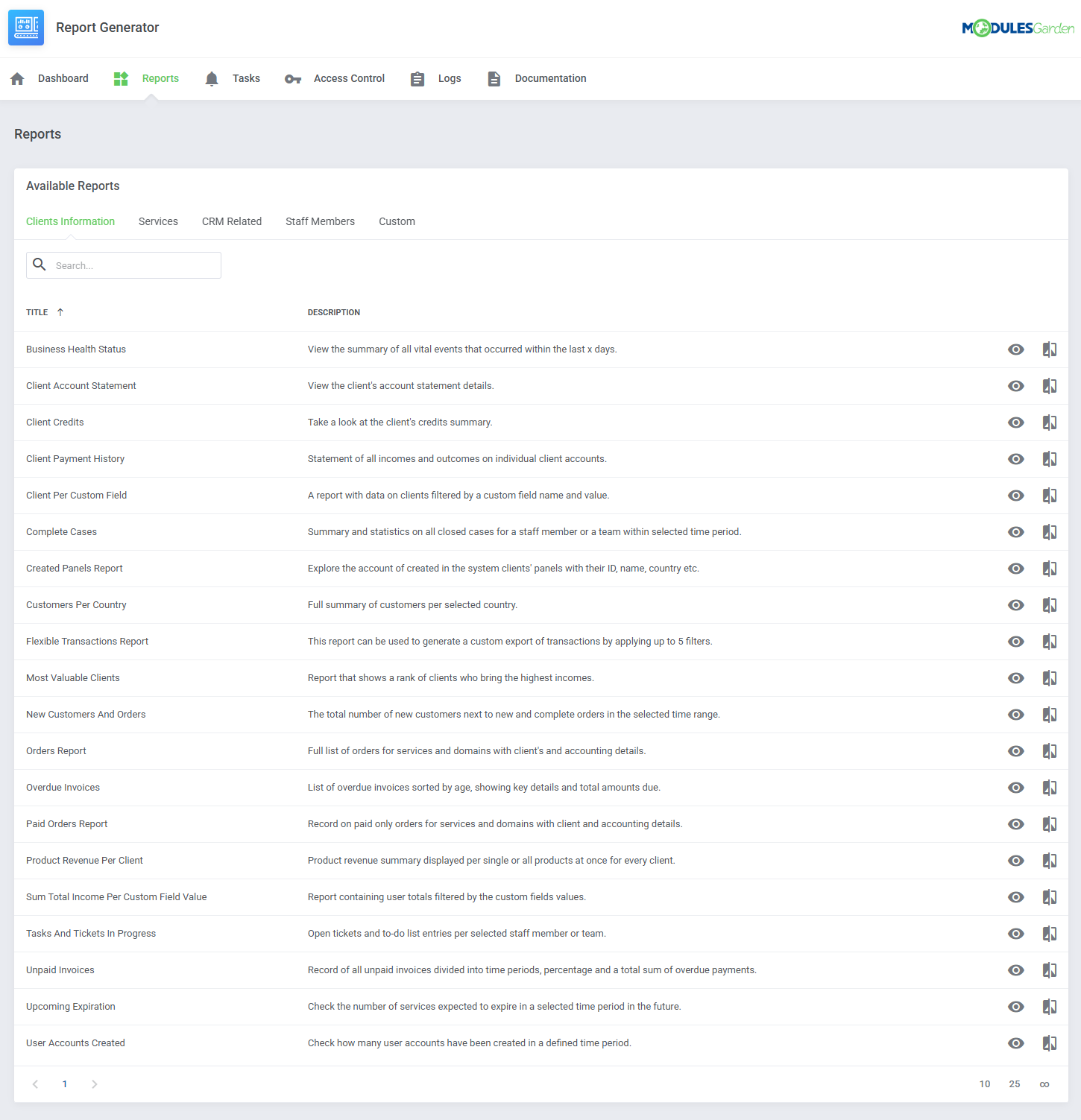
Task: Go to next page with right chevron
Action: coord(95,1083)
